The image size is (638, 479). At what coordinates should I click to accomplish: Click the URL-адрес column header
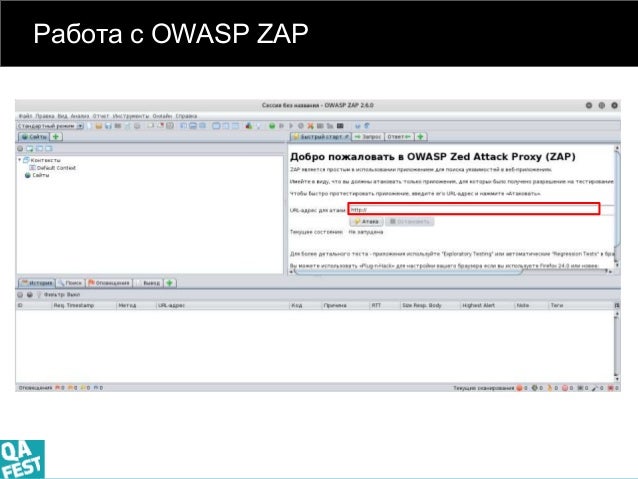click(223, 305)
